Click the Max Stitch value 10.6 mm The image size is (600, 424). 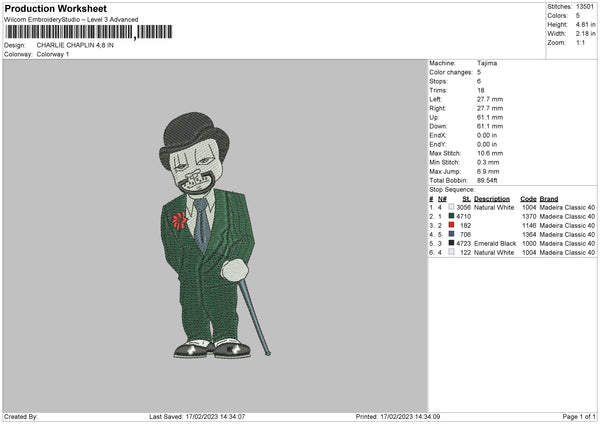pyautogui.click(x=490, y=153)
